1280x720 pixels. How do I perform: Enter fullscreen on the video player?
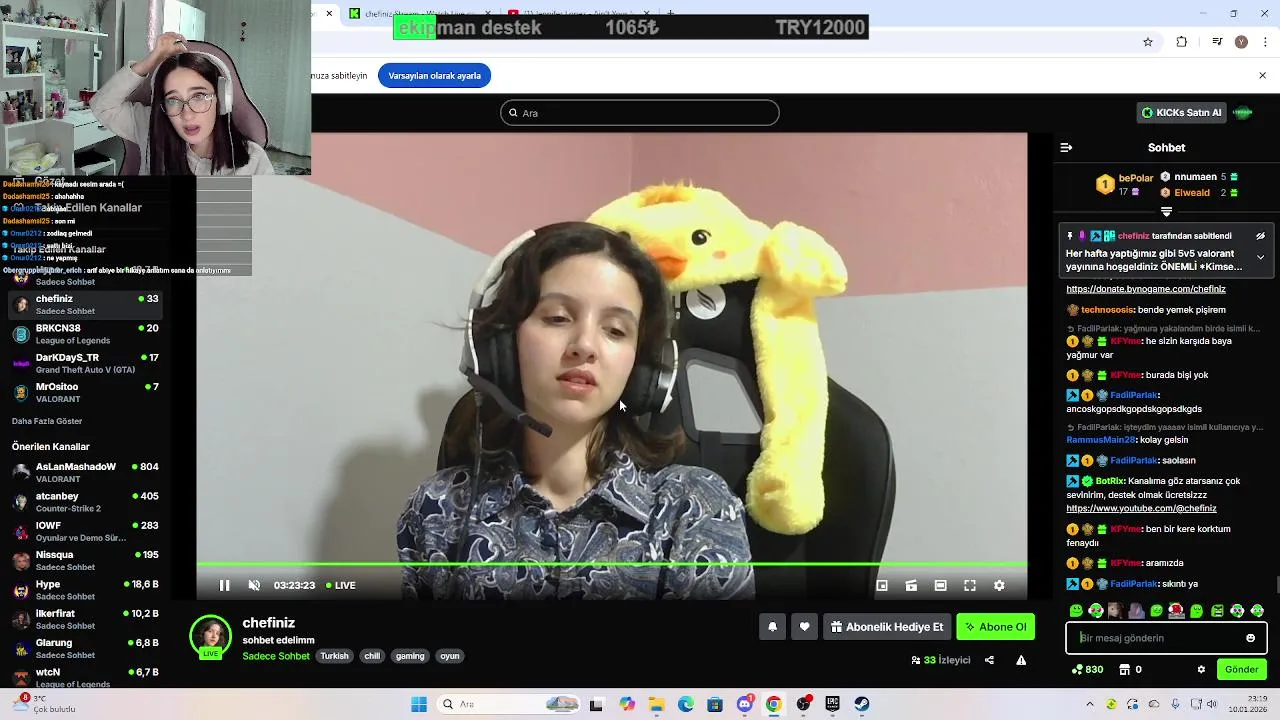(970, 586)
